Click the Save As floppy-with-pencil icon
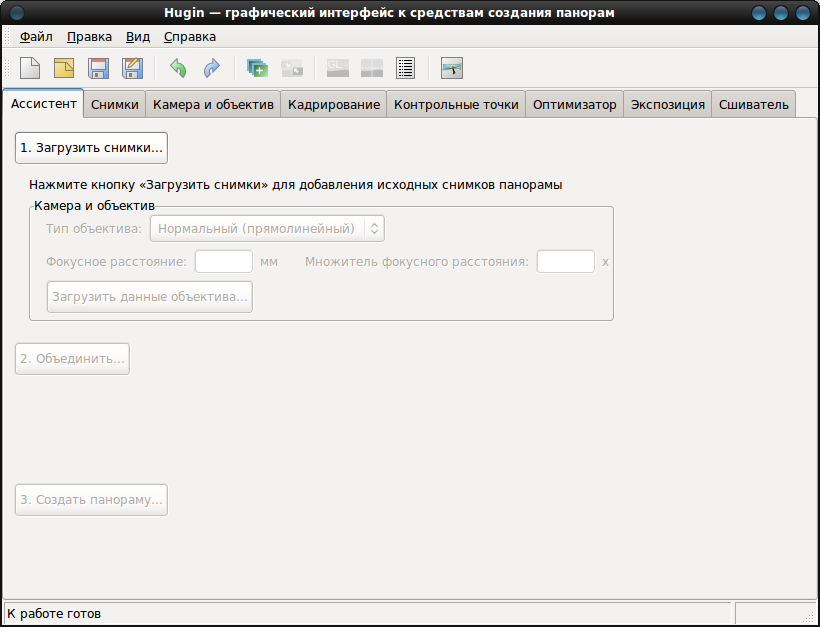Image resolution: width=820 pixels, height=627 pixels. (x=132, y=68)
